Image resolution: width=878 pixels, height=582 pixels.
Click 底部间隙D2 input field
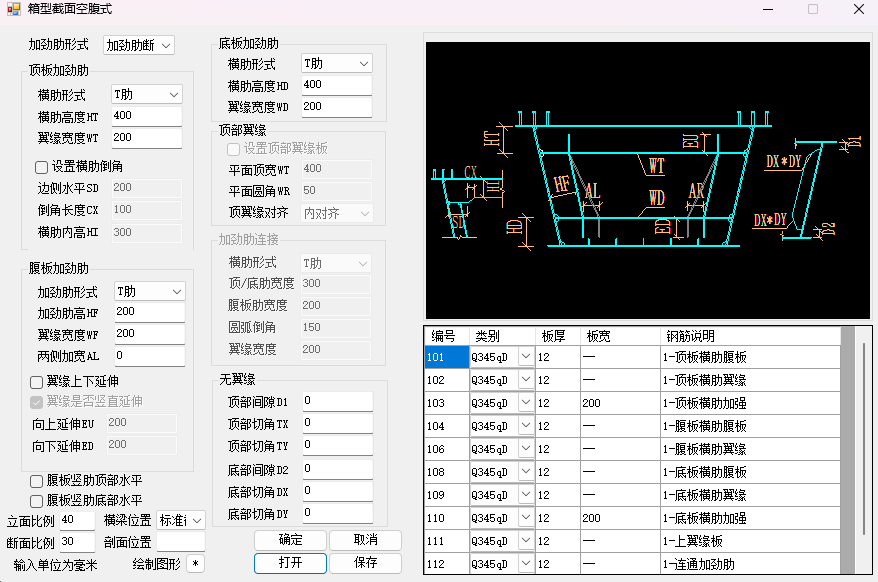(x=338, y=469)
